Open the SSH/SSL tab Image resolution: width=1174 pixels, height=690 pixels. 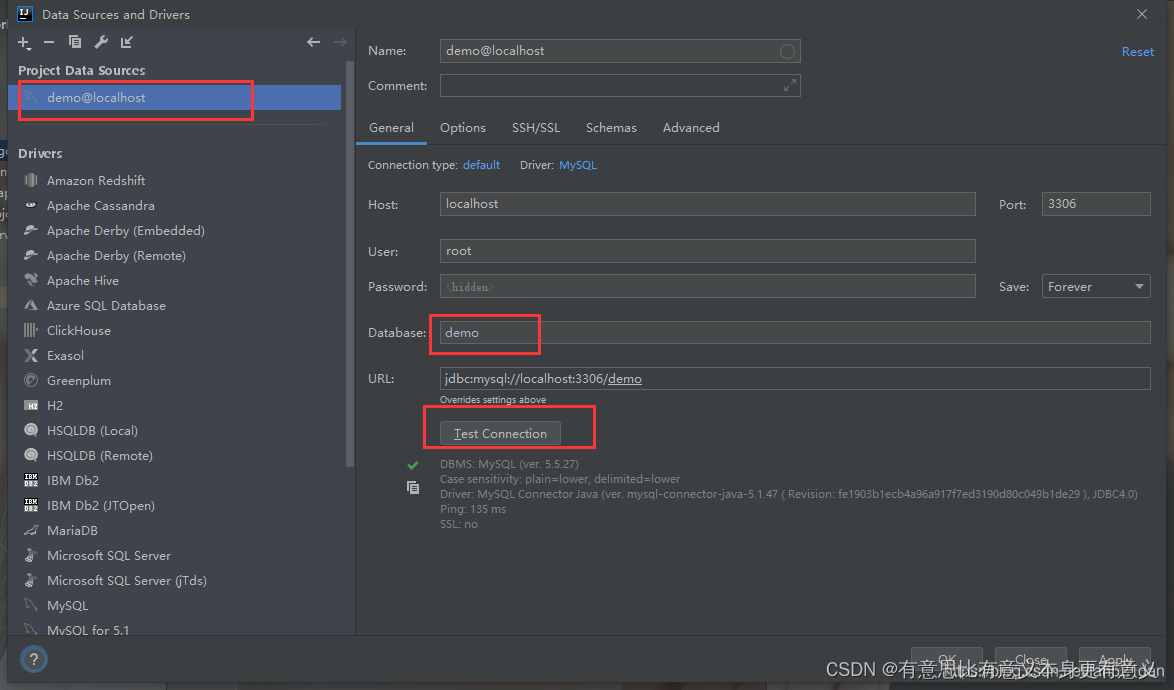pos(535,128)
